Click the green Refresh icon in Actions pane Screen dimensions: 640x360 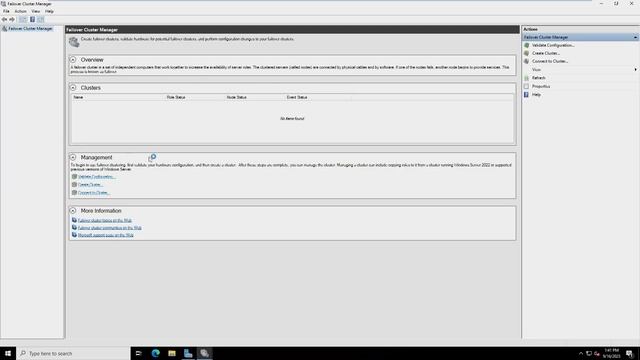pos(527,78)
